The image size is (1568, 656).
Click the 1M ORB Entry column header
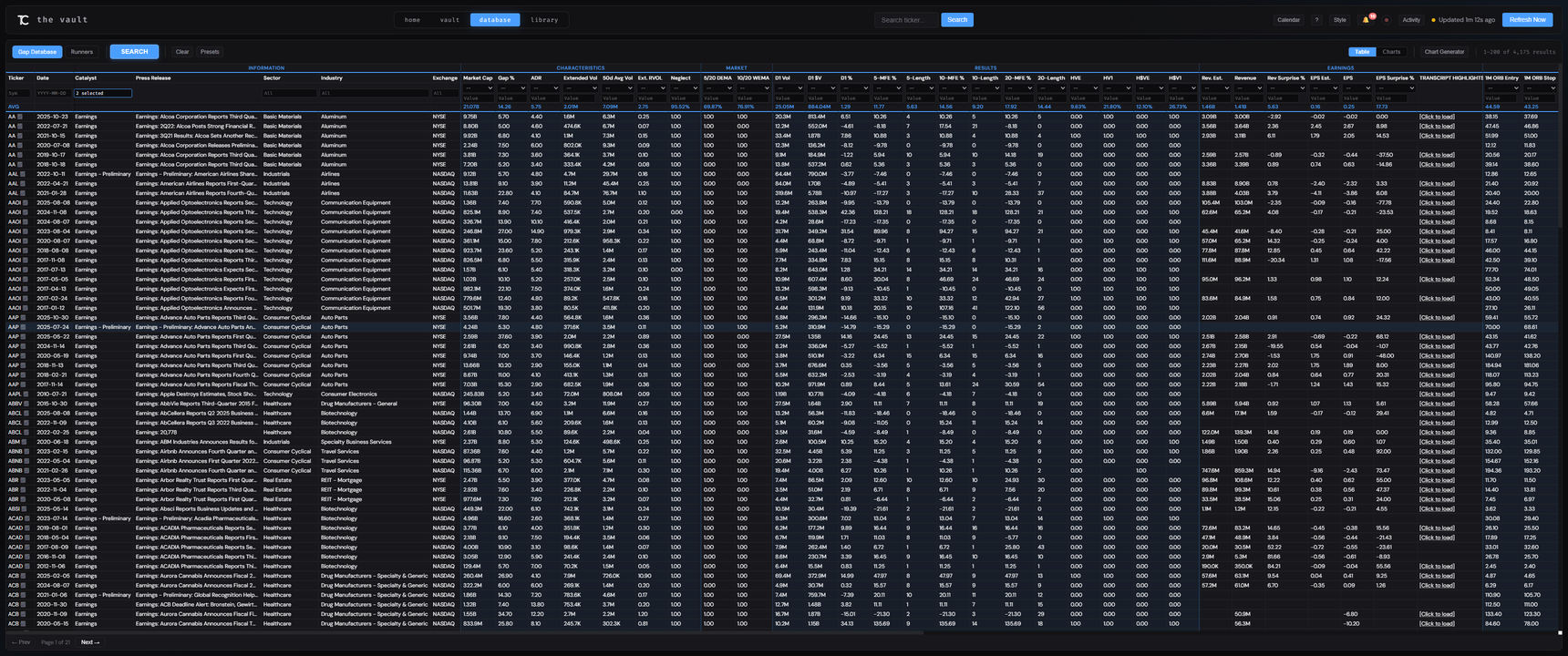click(x=1501, y=78)
